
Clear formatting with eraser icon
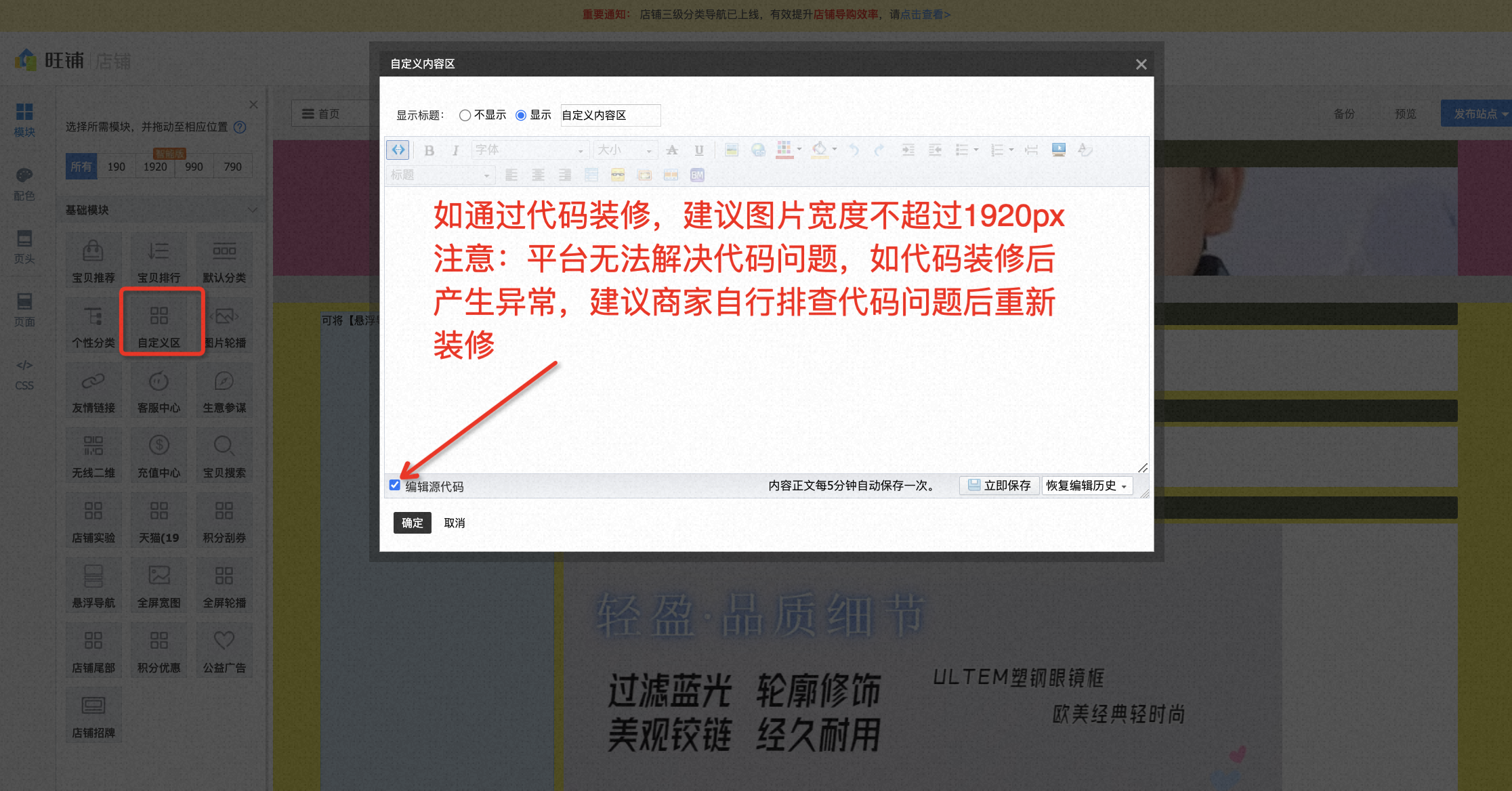[1085, 150]
